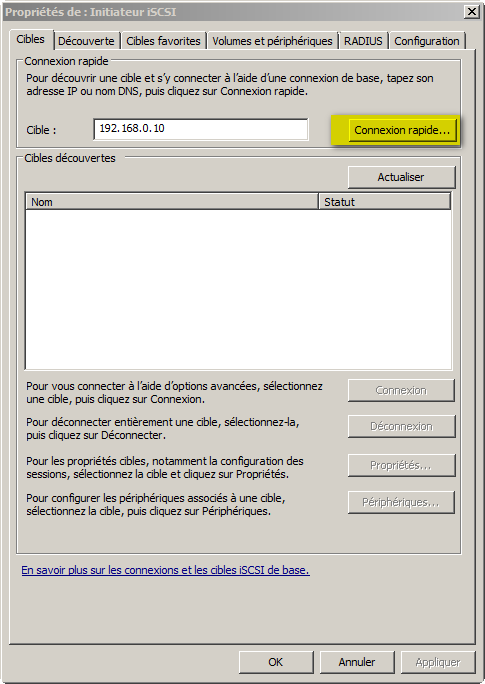
Task: Select the Volumes et périphériques tab
Action: 272,41
